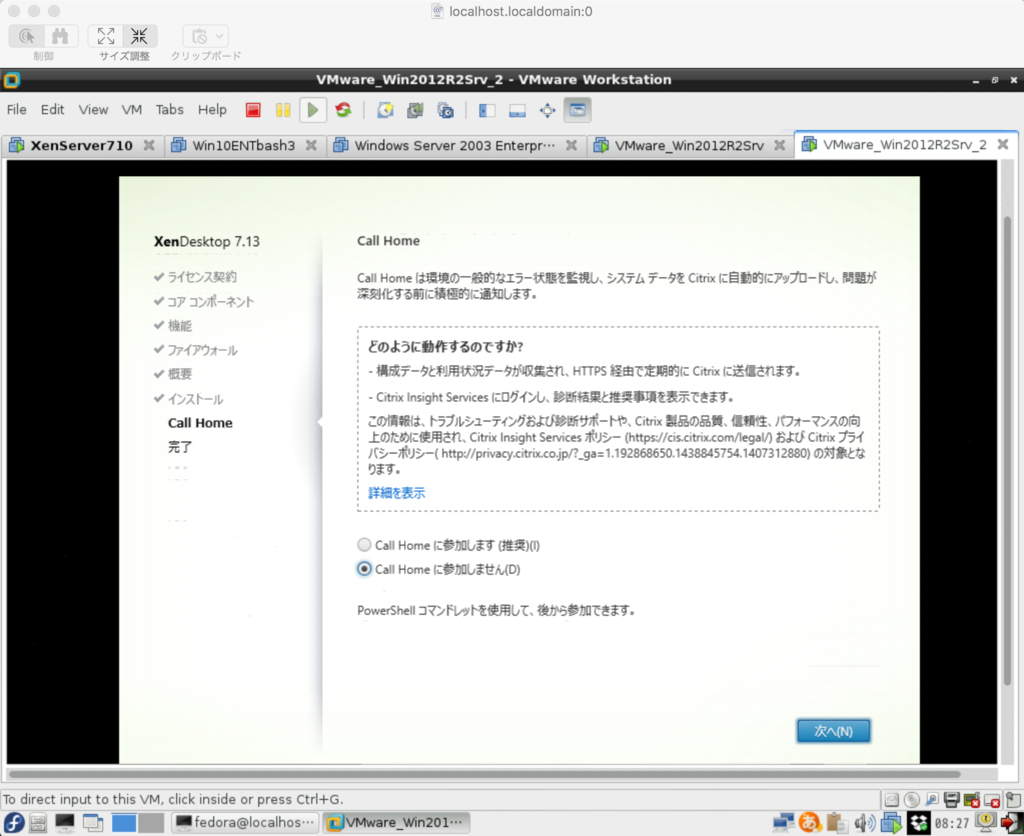Click the VMware_Win201 taskbar button
Screen dimensions: 1024x836
pyautogui.click(x=396, y=822)
